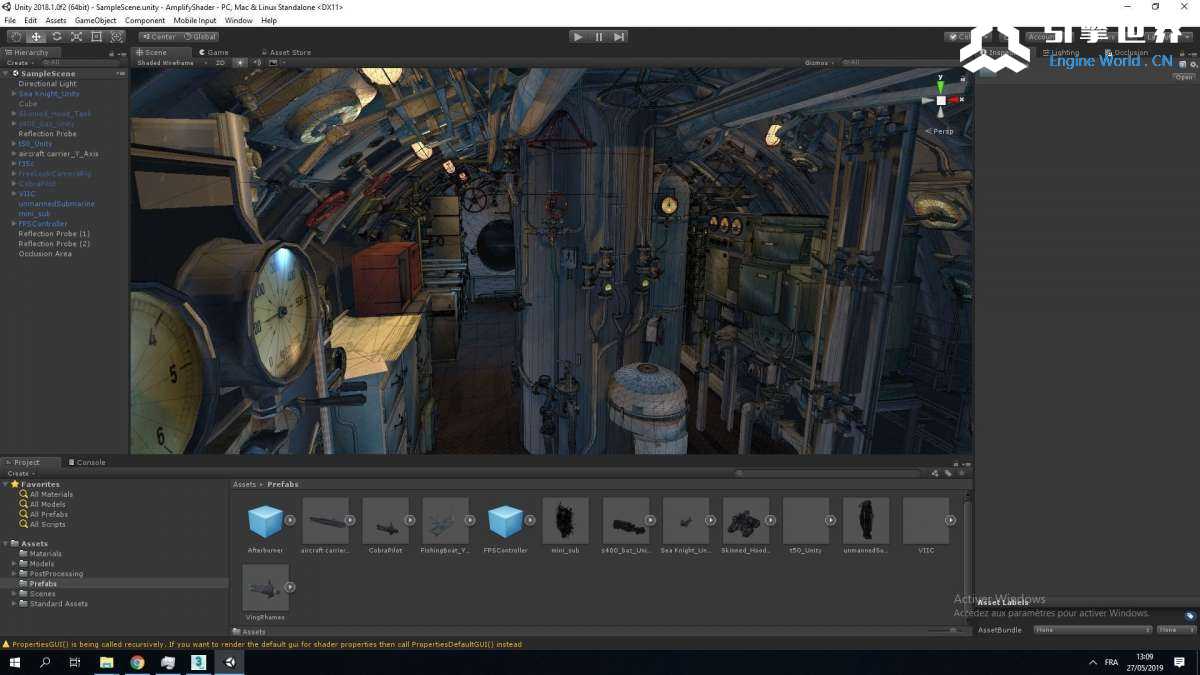
Task: Select the Rect transform tool
Action: pos(96,37)
